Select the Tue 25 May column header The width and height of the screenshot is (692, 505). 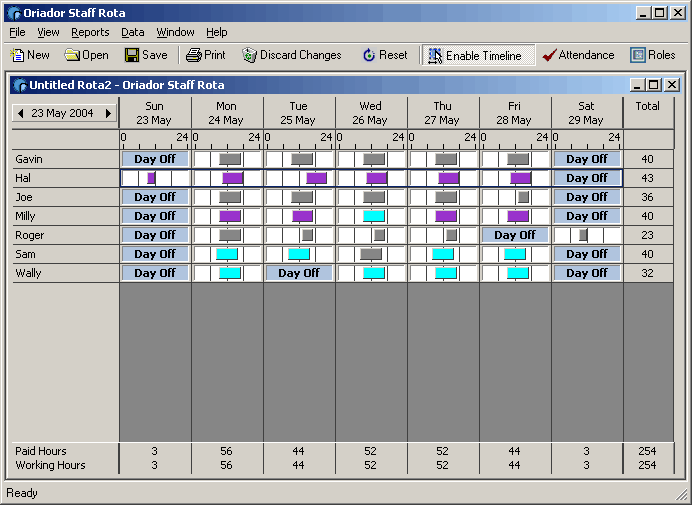click(x=299, y=113)
